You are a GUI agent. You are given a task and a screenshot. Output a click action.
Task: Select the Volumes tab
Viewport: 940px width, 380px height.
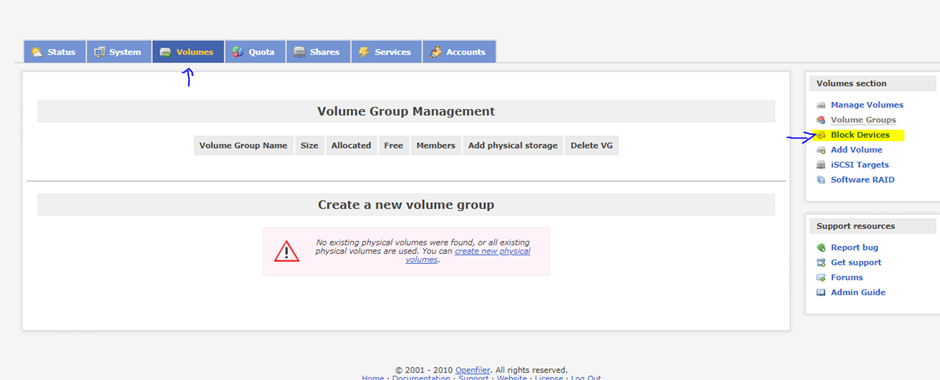188,52
